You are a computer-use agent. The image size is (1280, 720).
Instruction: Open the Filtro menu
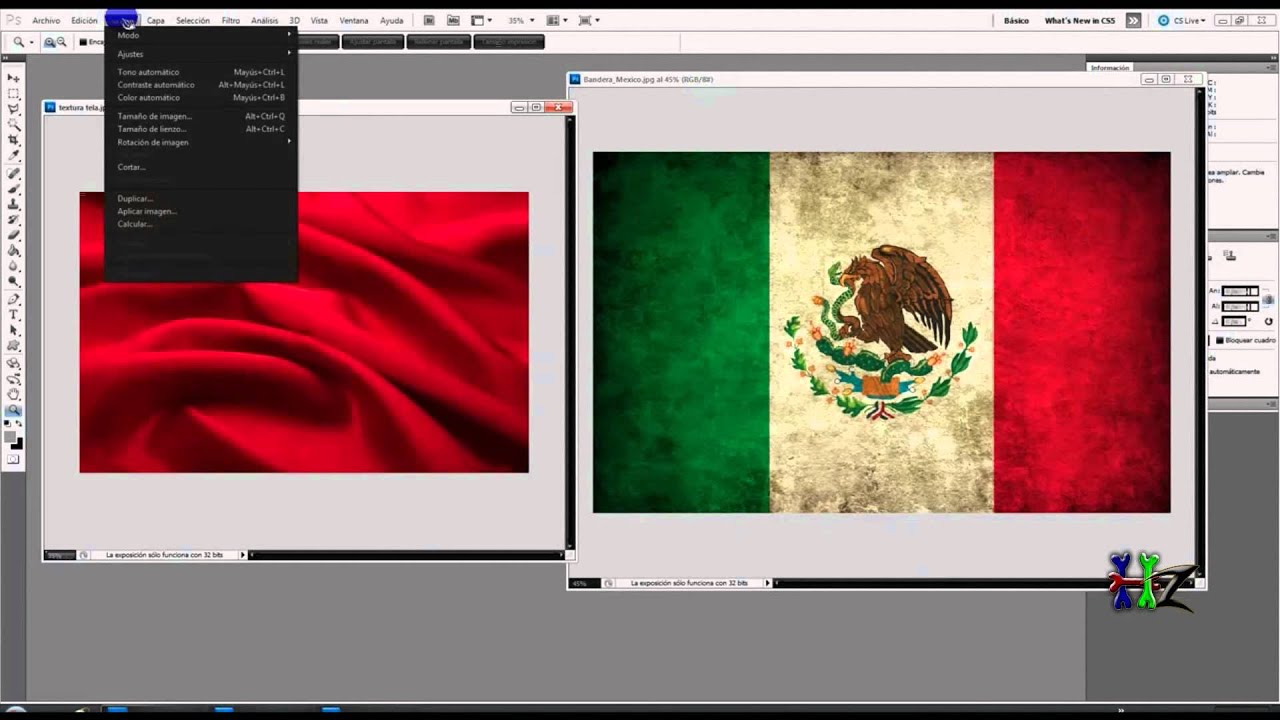pyautogui.click(x=231, y=20)
